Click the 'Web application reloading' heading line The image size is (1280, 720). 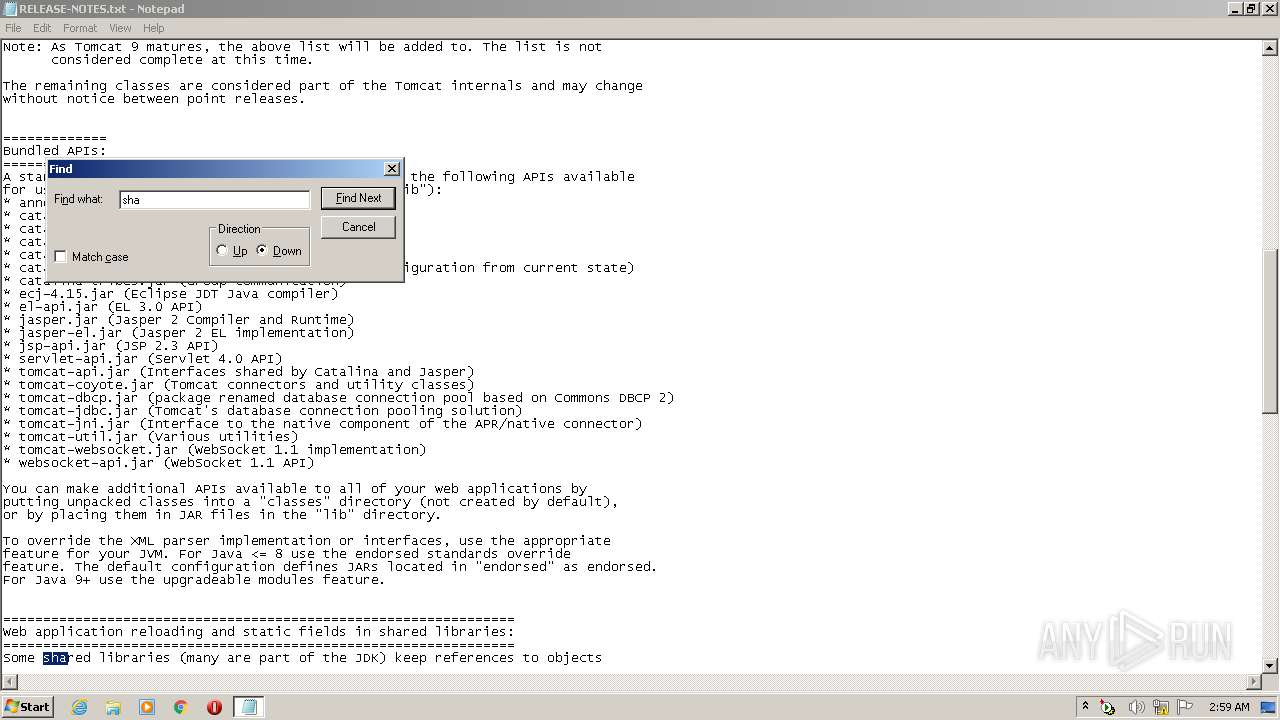[259, 632]
